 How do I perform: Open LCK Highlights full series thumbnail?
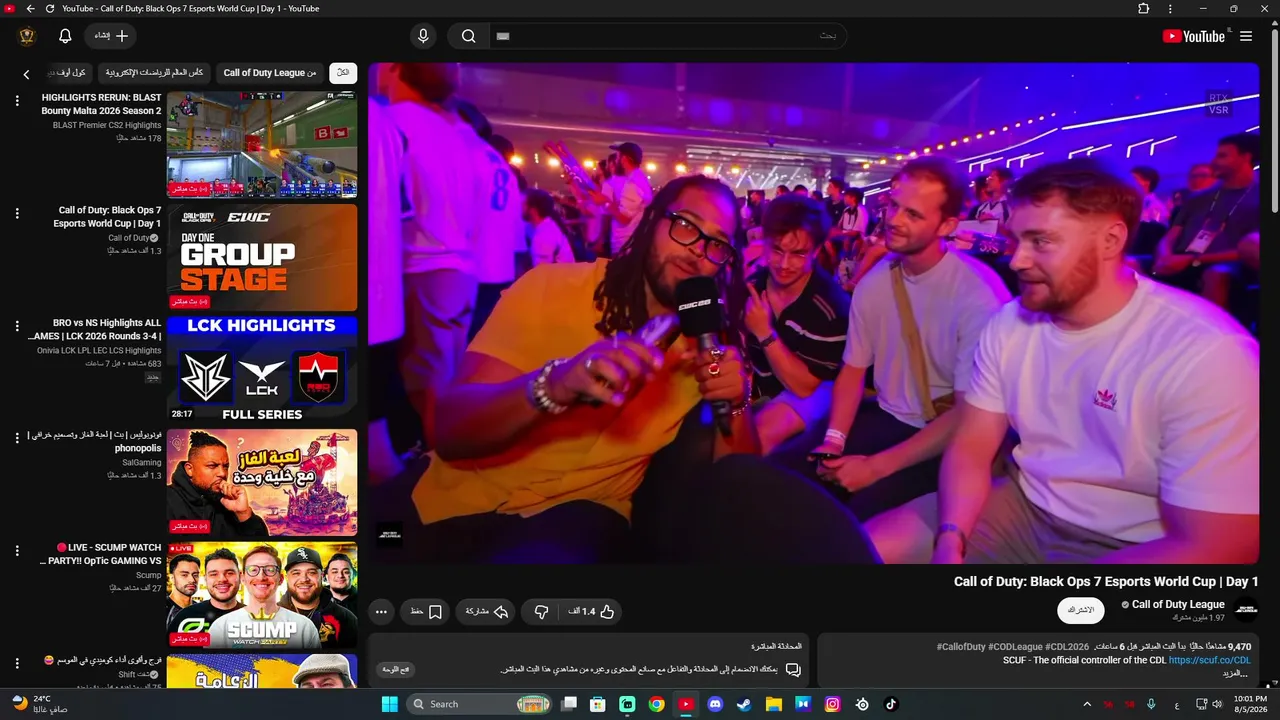(262, 370)
